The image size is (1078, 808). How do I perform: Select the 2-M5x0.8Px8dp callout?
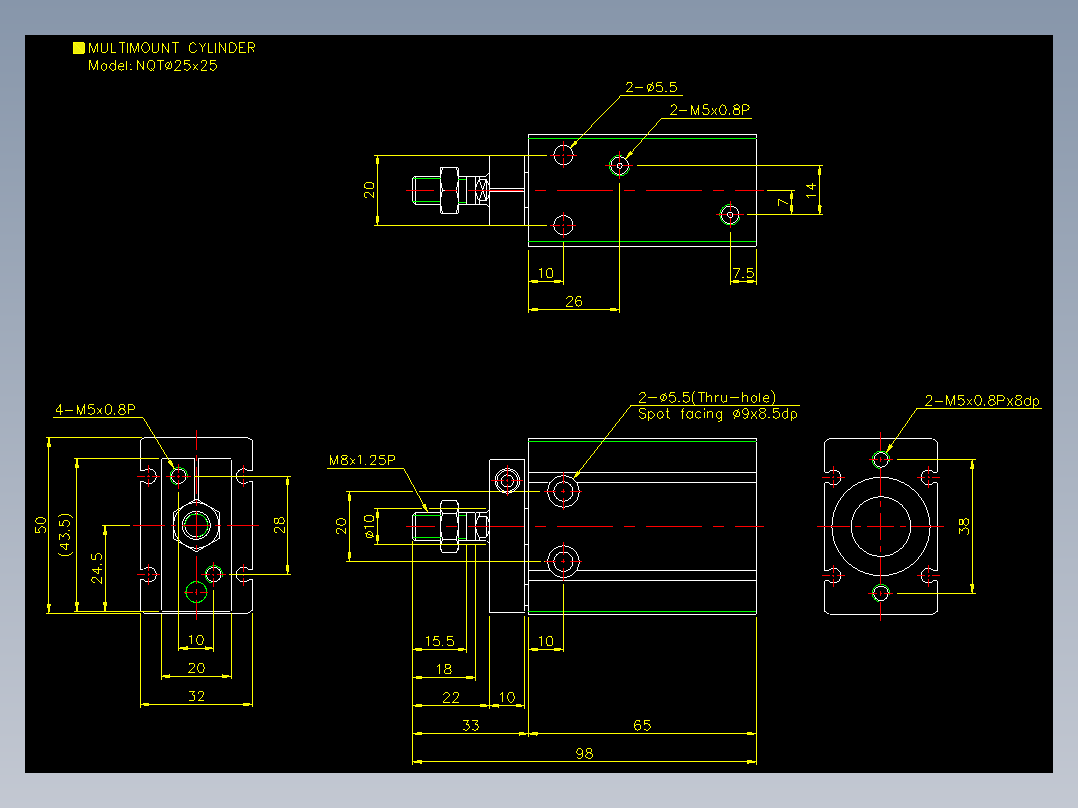point(982,401)
